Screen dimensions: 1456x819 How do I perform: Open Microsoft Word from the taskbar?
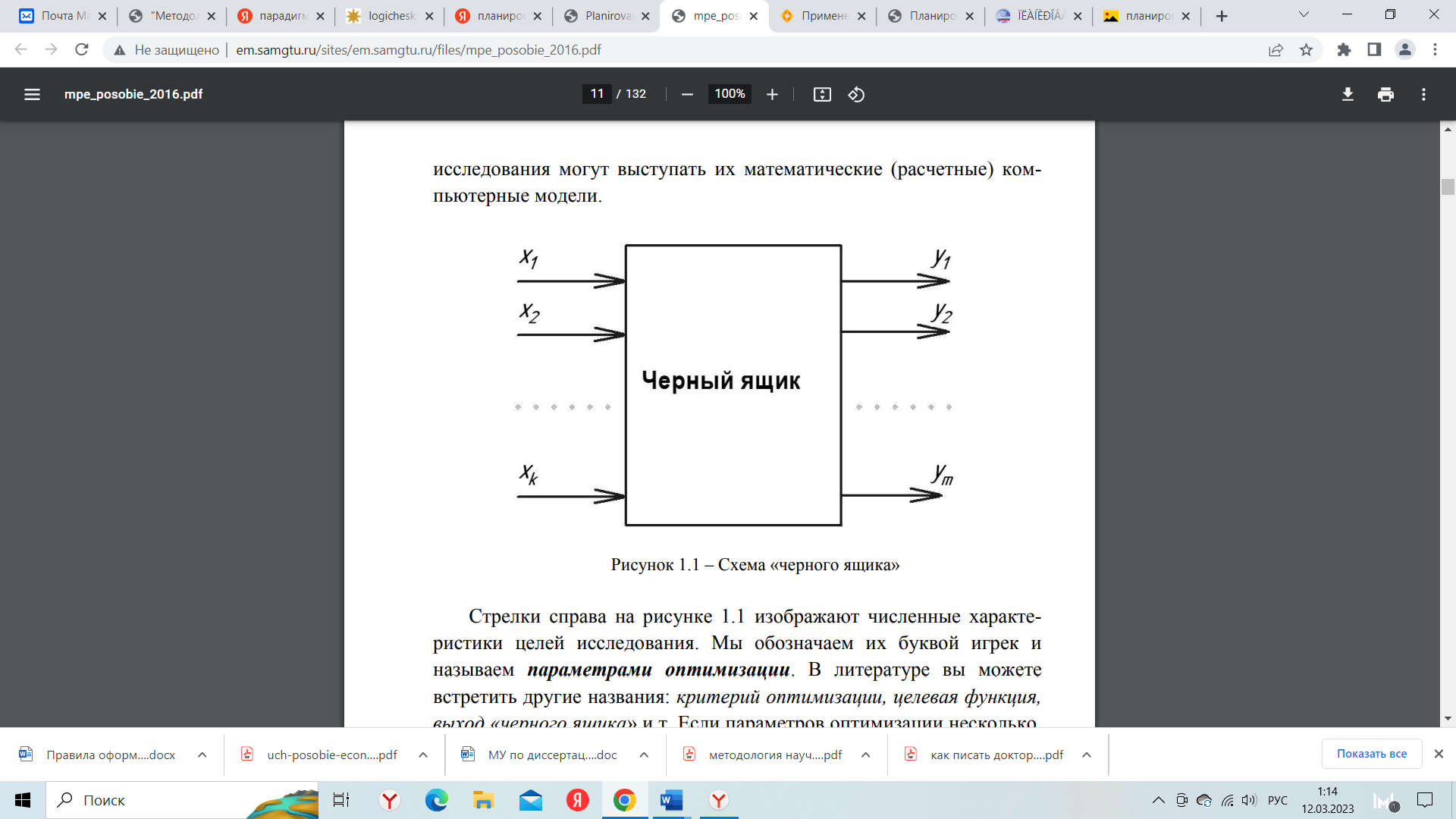671,800
